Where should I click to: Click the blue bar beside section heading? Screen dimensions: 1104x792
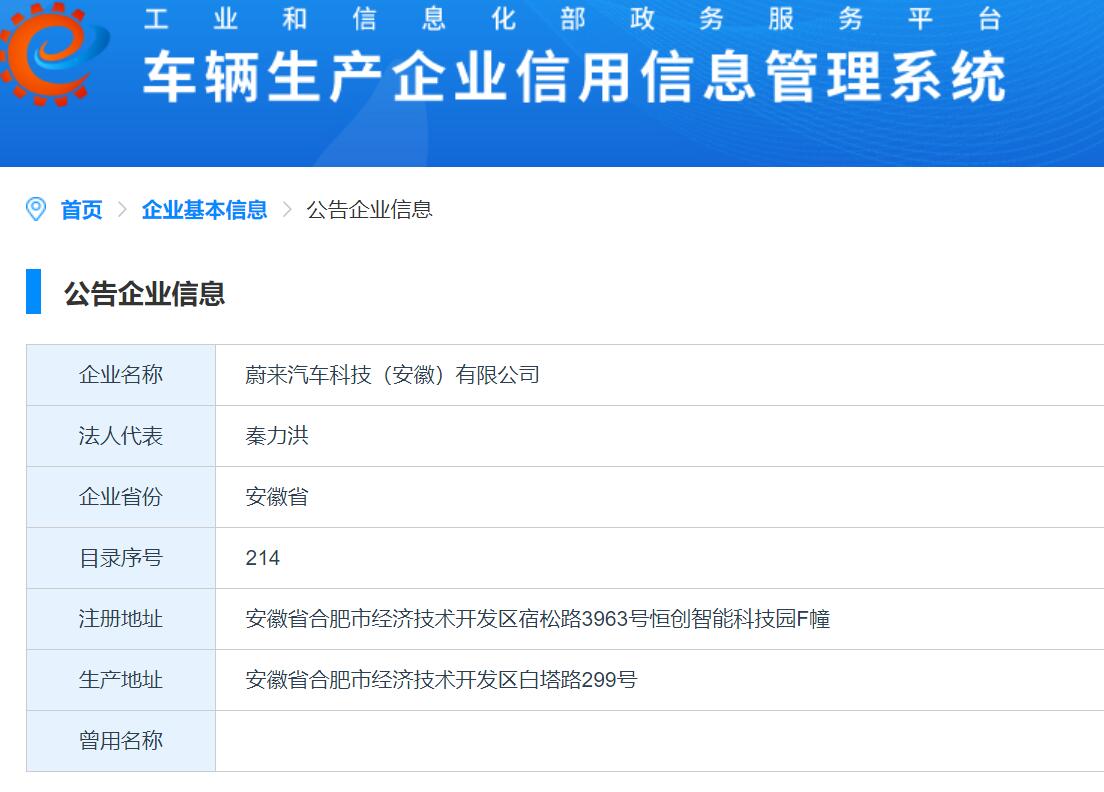point(34,292)
